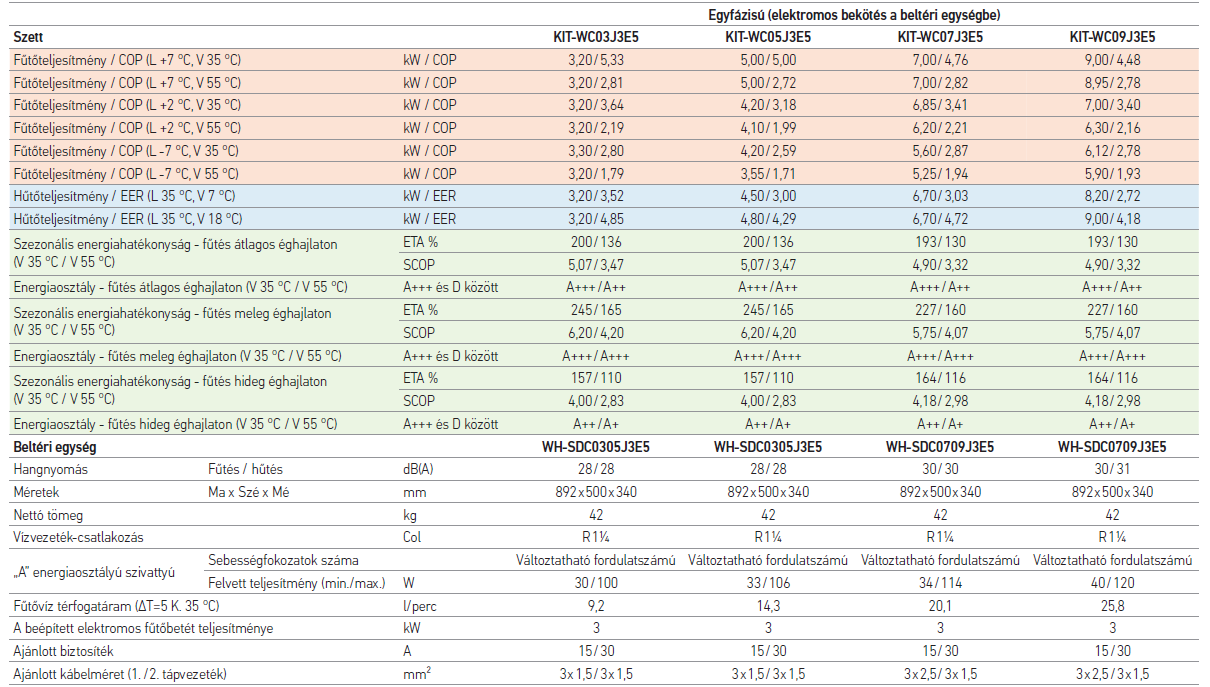Image resolution: width=1210 pixels, height=687 pixels.
Task: Select the pump power value 34/114
Action: point(940,583)
